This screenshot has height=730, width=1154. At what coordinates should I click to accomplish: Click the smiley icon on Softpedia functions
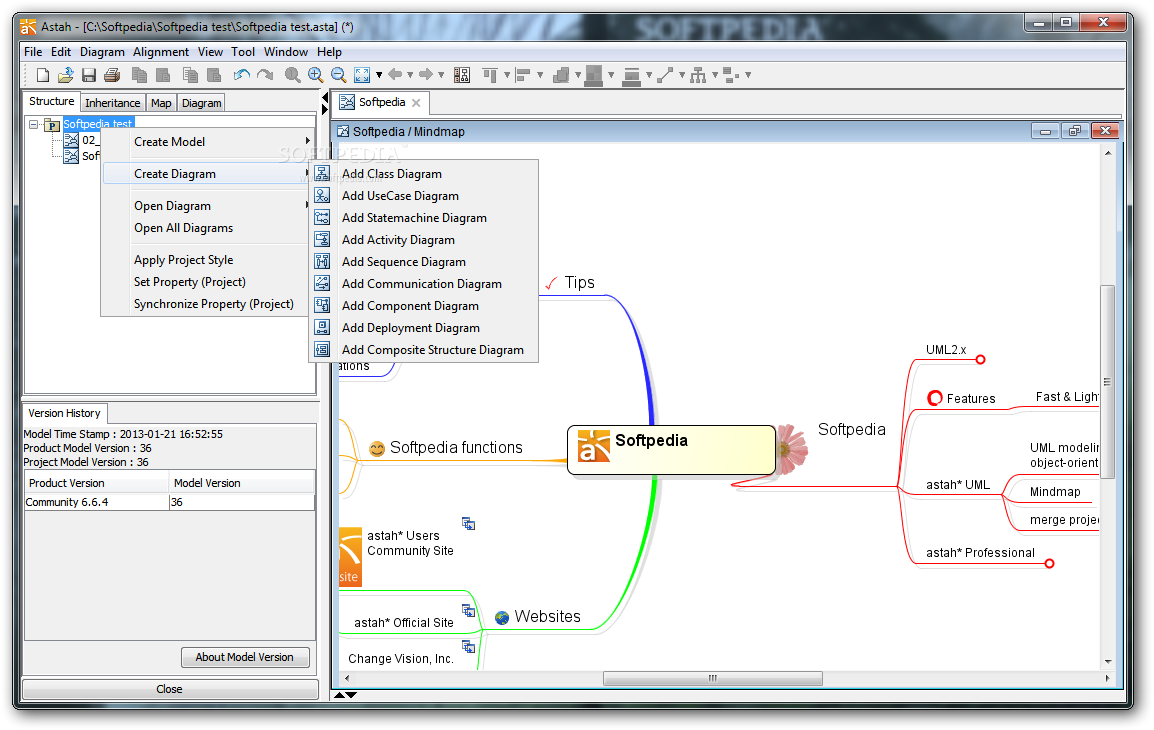[377, 449]
